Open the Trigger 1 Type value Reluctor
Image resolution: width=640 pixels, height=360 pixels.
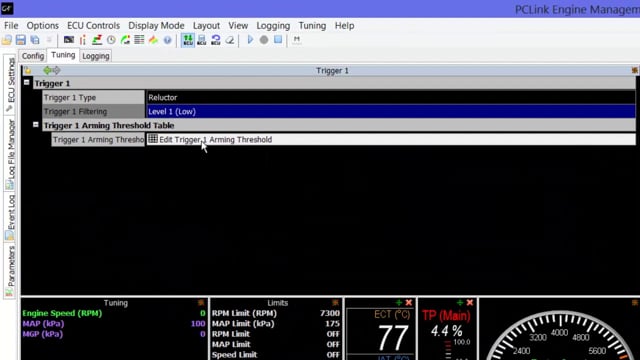coord(391,98)
